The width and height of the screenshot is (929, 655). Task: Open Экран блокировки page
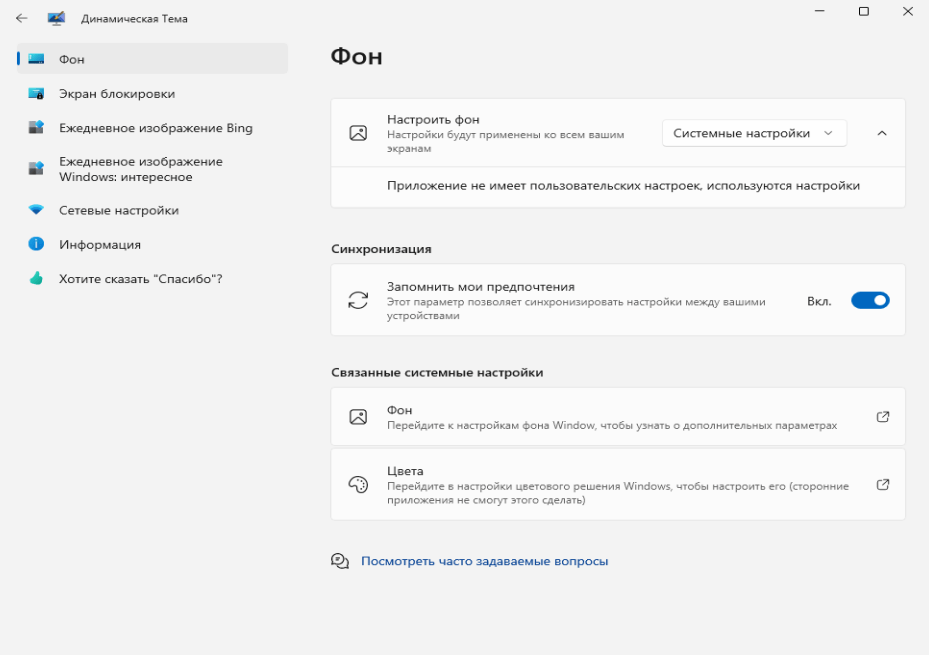click(x=152, y=94)
